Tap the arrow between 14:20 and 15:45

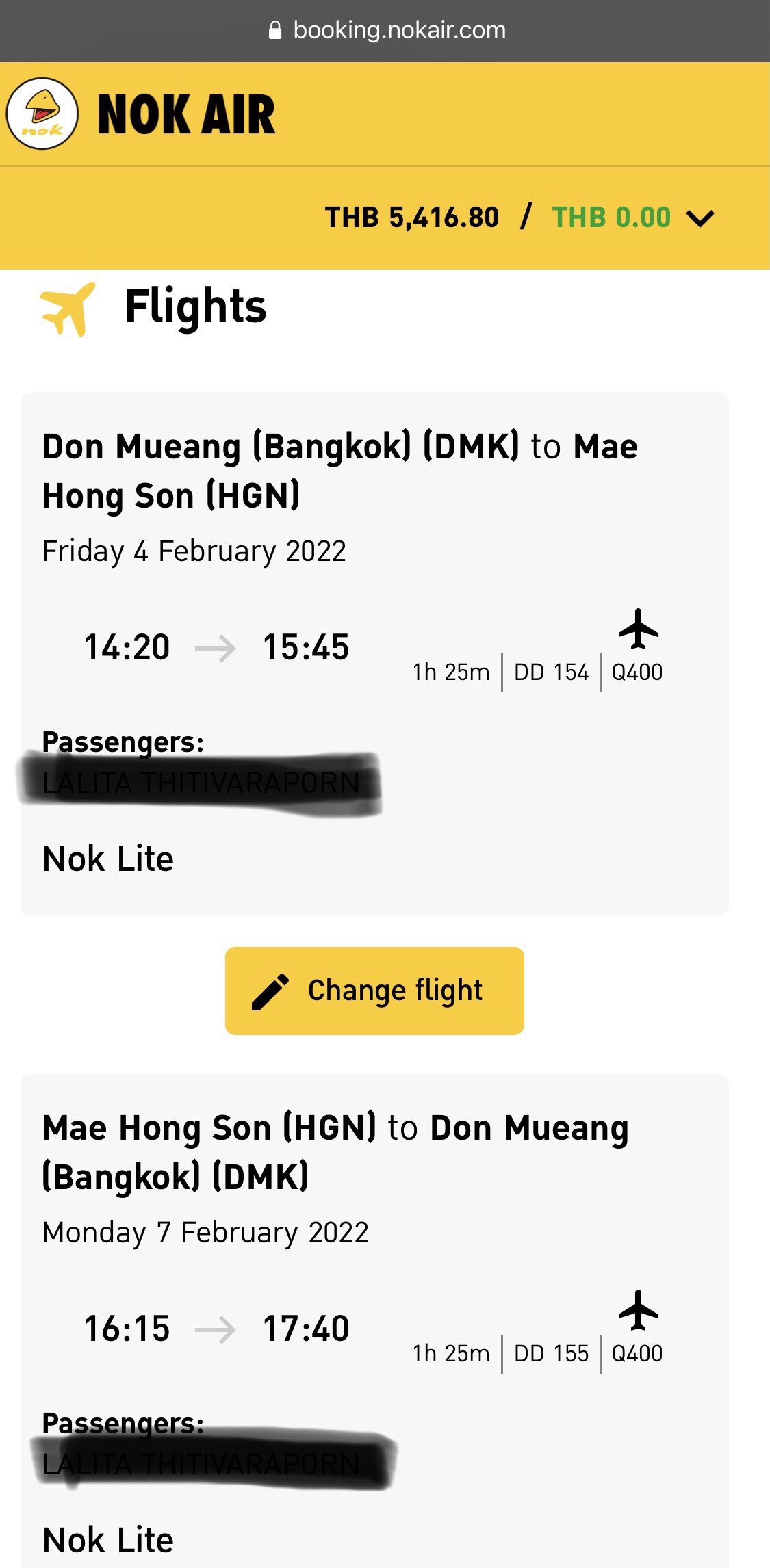click(216, 649)
